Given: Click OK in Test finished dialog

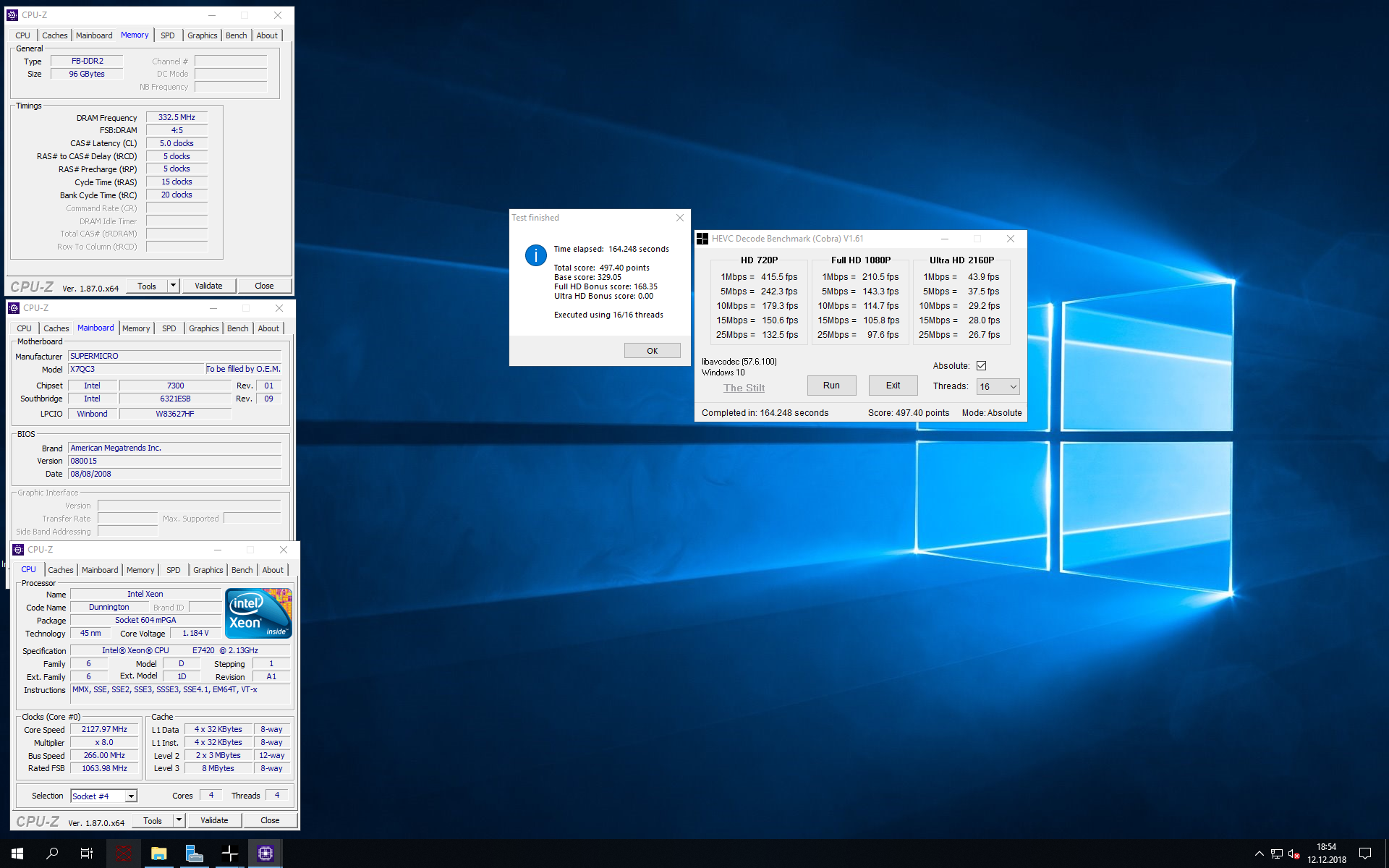Looking at the screenshot, I should pyautogui.click(x=653, y=351).
